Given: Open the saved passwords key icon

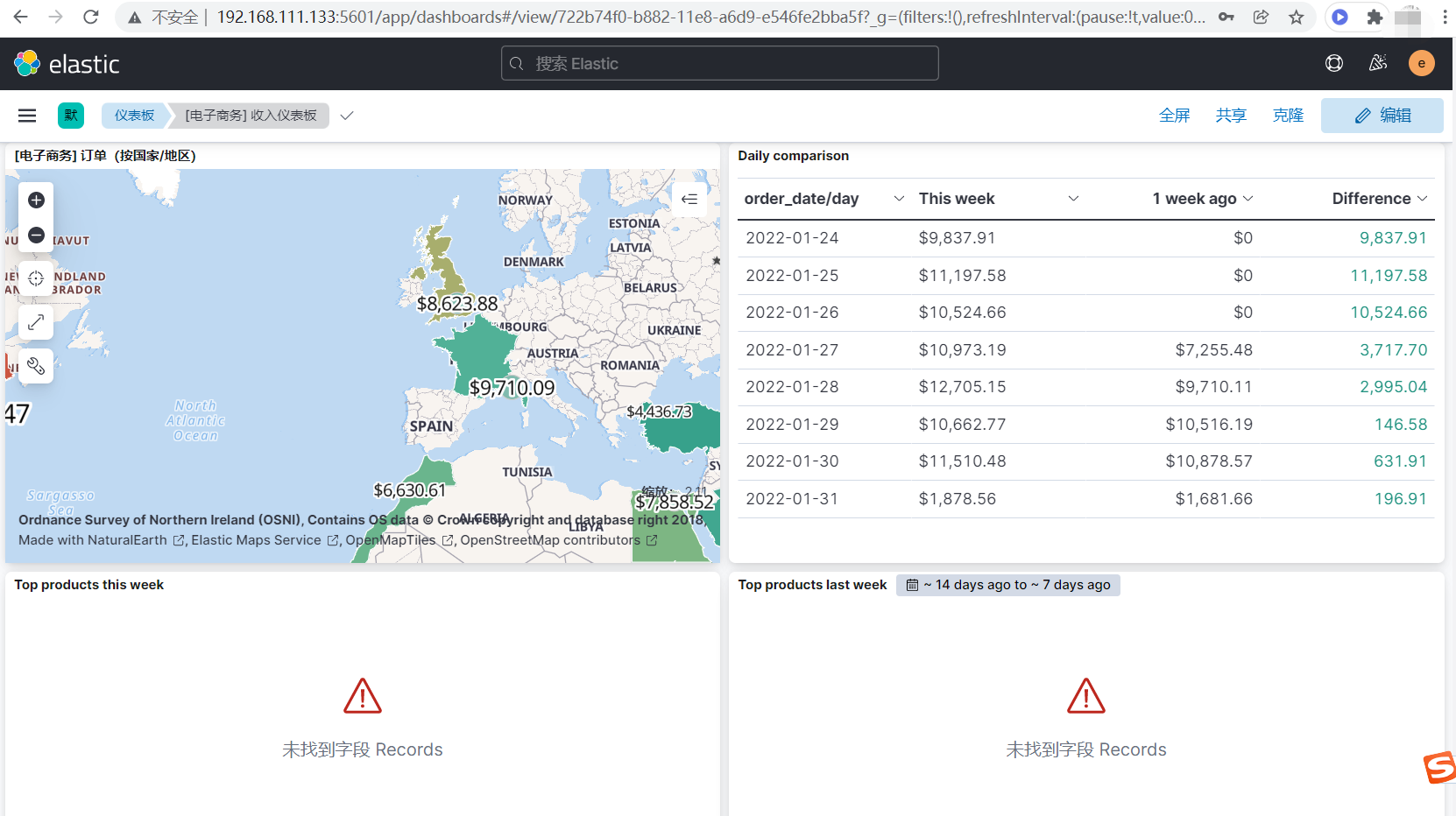Looking at the screenshot, I should (x=1226, y=17).
